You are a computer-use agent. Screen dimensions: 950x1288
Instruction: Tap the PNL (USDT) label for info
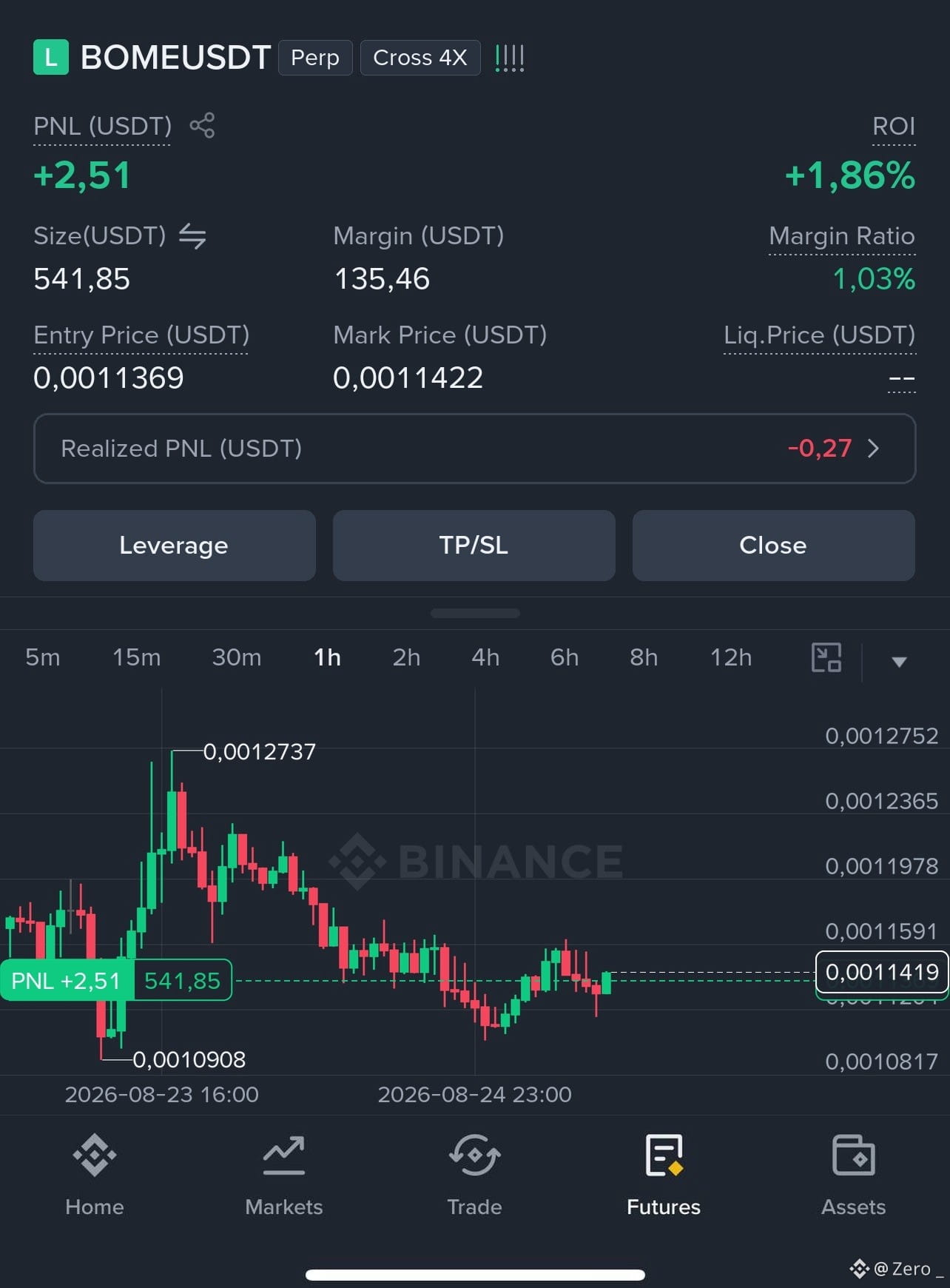pyautogui.click(x=103, y=126)
